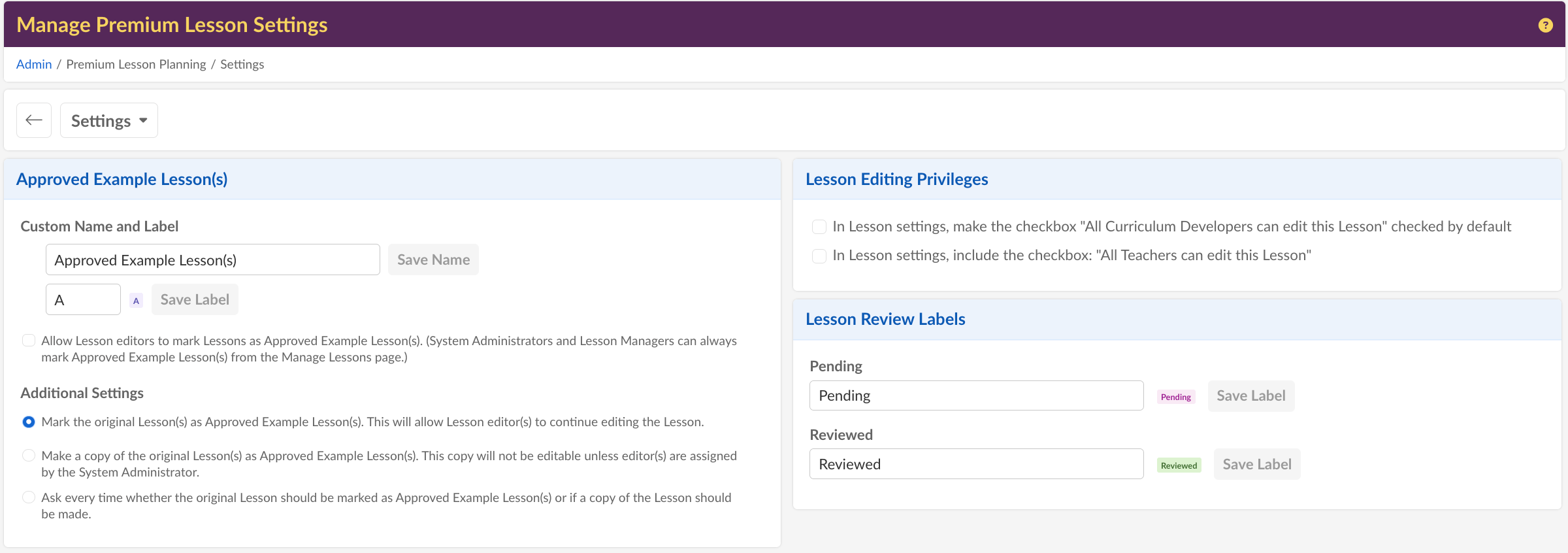Click the purple 'A' label badge preview
The height and width of the screenshot is (553, 1568).
(136, 301)
